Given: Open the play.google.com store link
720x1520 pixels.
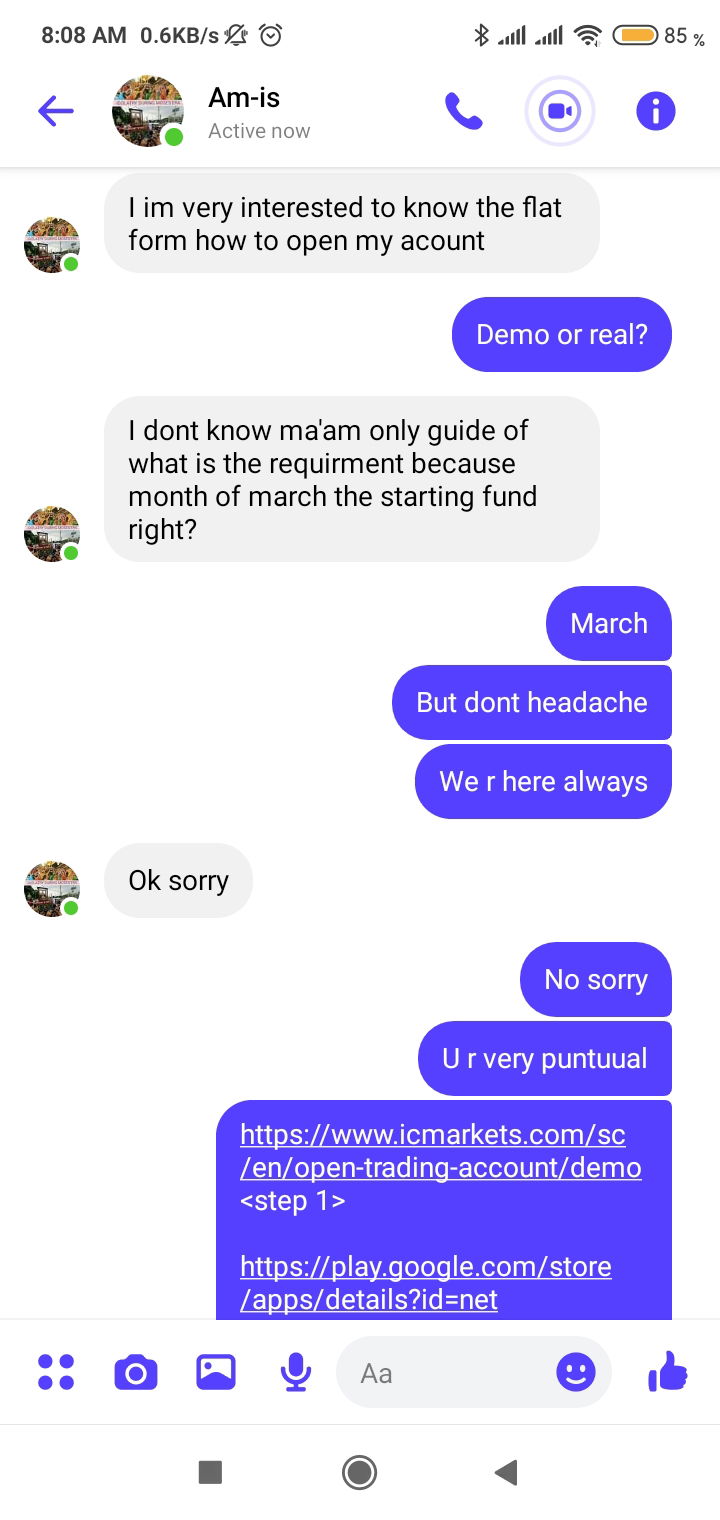Looking at the screenshot, I should click(x=426, y=1283).
